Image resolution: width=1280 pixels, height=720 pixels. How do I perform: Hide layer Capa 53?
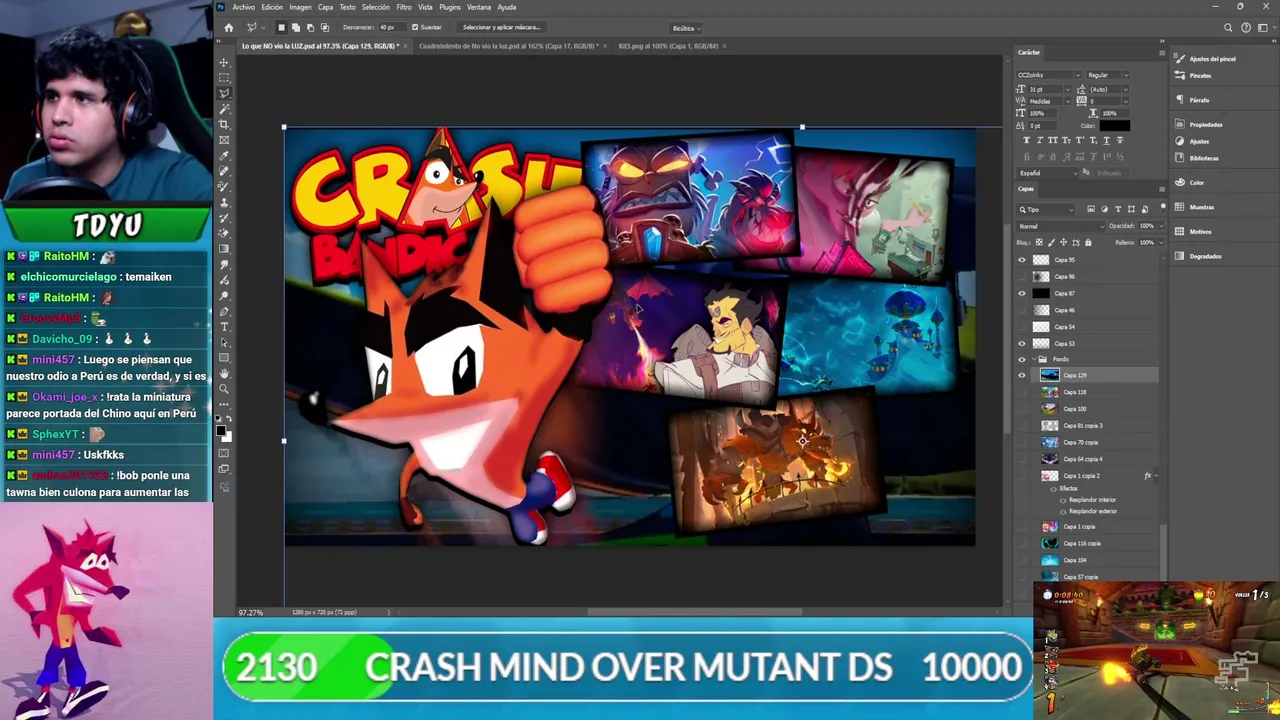click(x=1022, y=344)
